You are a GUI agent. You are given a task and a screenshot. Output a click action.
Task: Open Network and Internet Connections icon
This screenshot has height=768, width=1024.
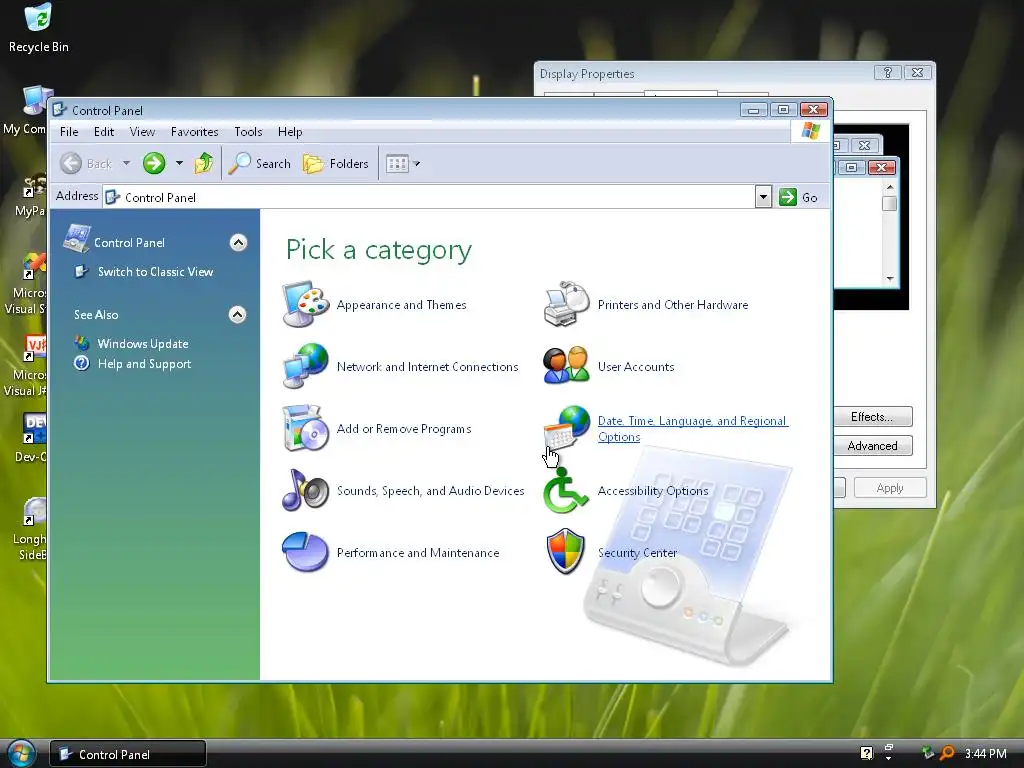coord(306,366)
